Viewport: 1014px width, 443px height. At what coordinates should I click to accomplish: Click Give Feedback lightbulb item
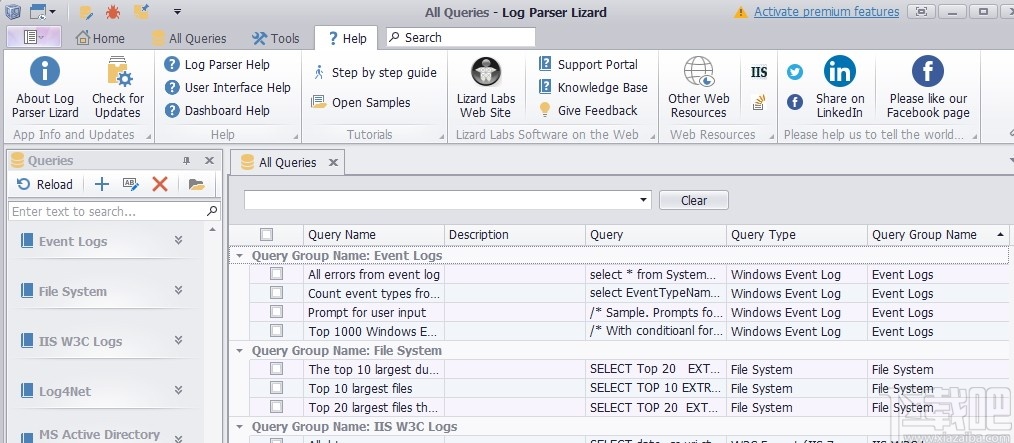point(588,111)
